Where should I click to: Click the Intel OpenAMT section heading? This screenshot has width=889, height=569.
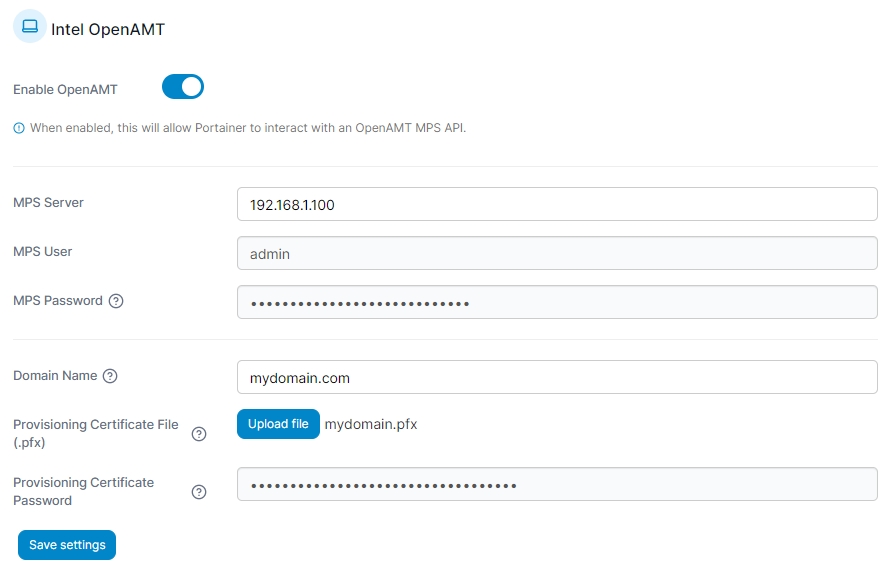(108, 29)
